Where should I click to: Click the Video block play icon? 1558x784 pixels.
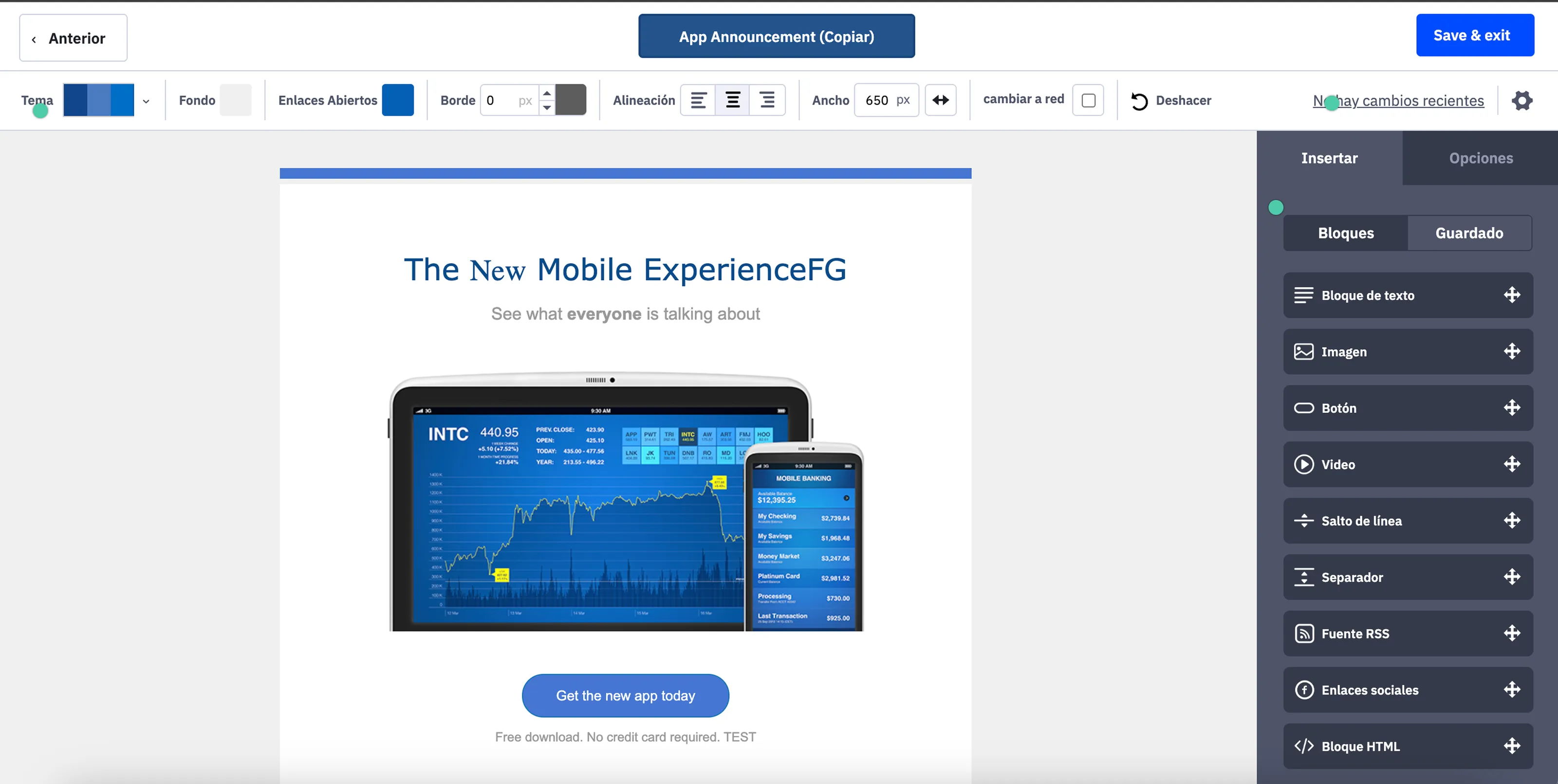(x=1303, y=464)
